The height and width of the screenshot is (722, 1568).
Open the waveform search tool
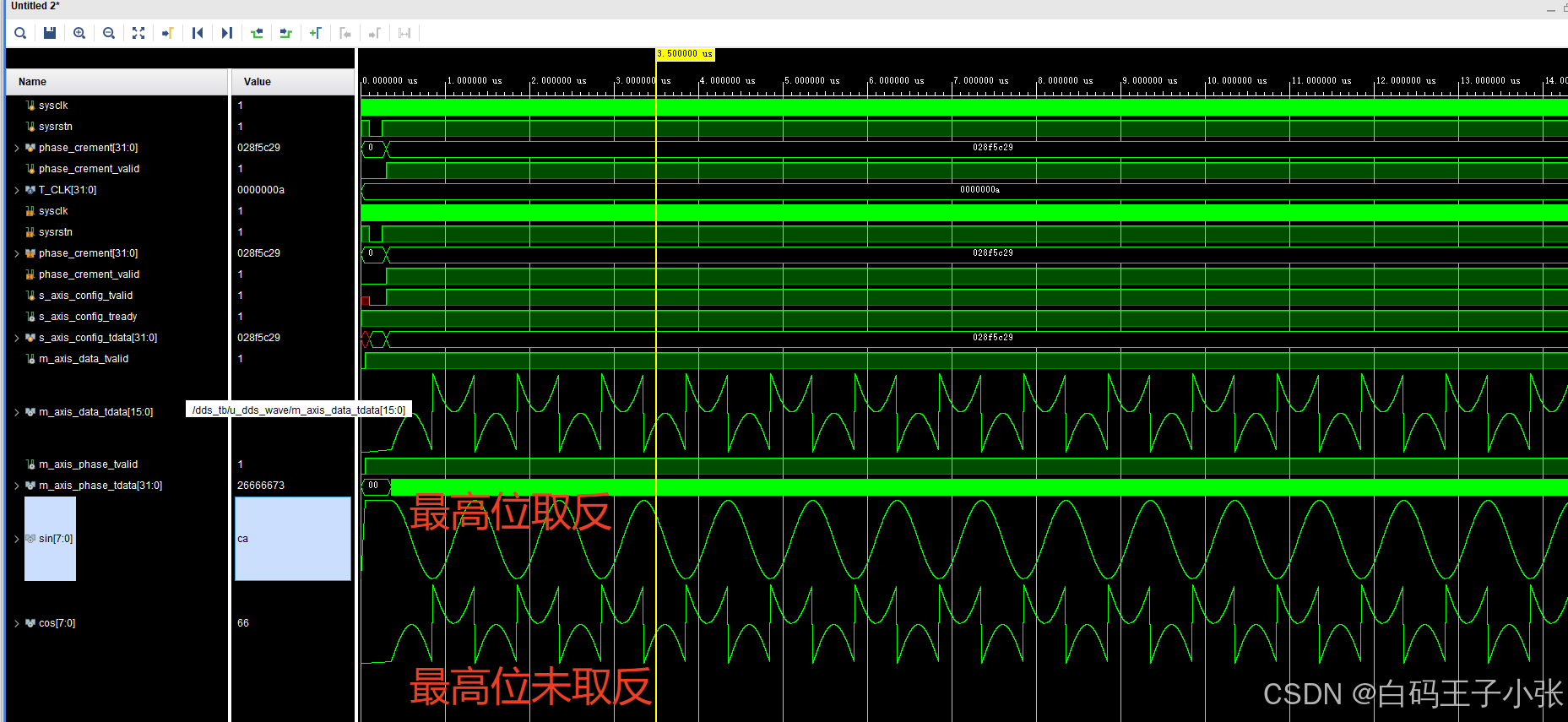pyautogui.click(x=20, y=33)
